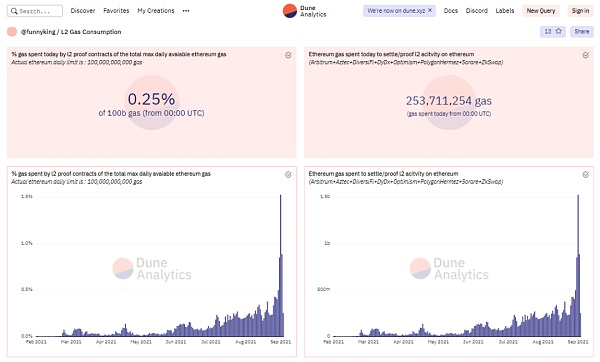Click the Dune Analytics logo

click(x=304, y=11)
